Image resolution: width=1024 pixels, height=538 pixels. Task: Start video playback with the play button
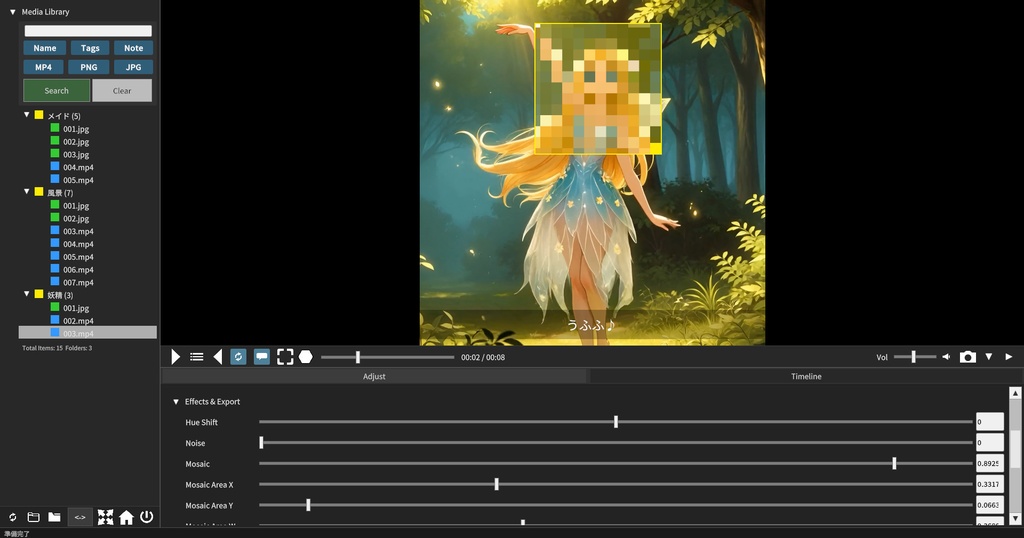pyautogui.click(x=175, y=356)
